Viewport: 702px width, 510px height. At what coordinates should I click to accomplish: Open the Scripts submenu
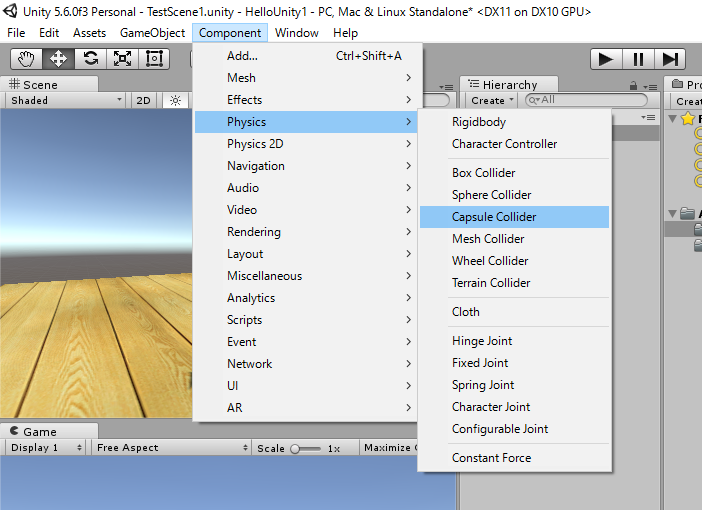pyautogui.click(x=306, y=319)
